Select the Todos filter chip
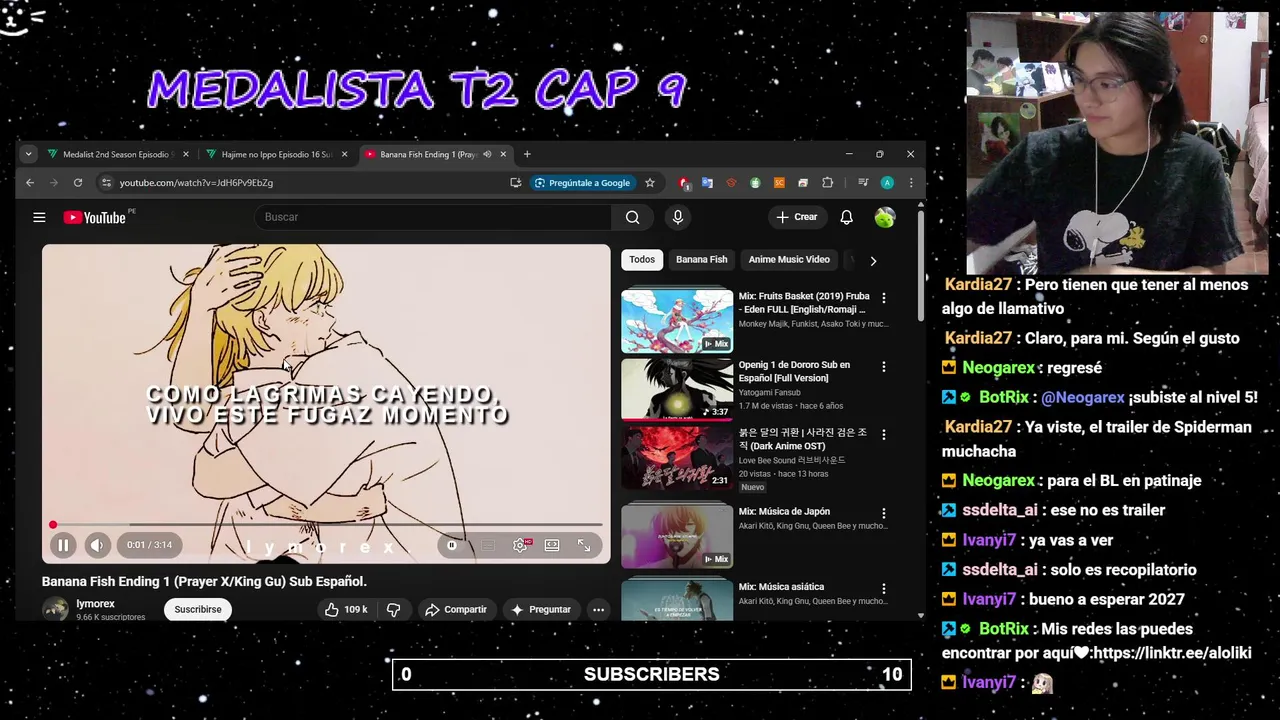 642,260
